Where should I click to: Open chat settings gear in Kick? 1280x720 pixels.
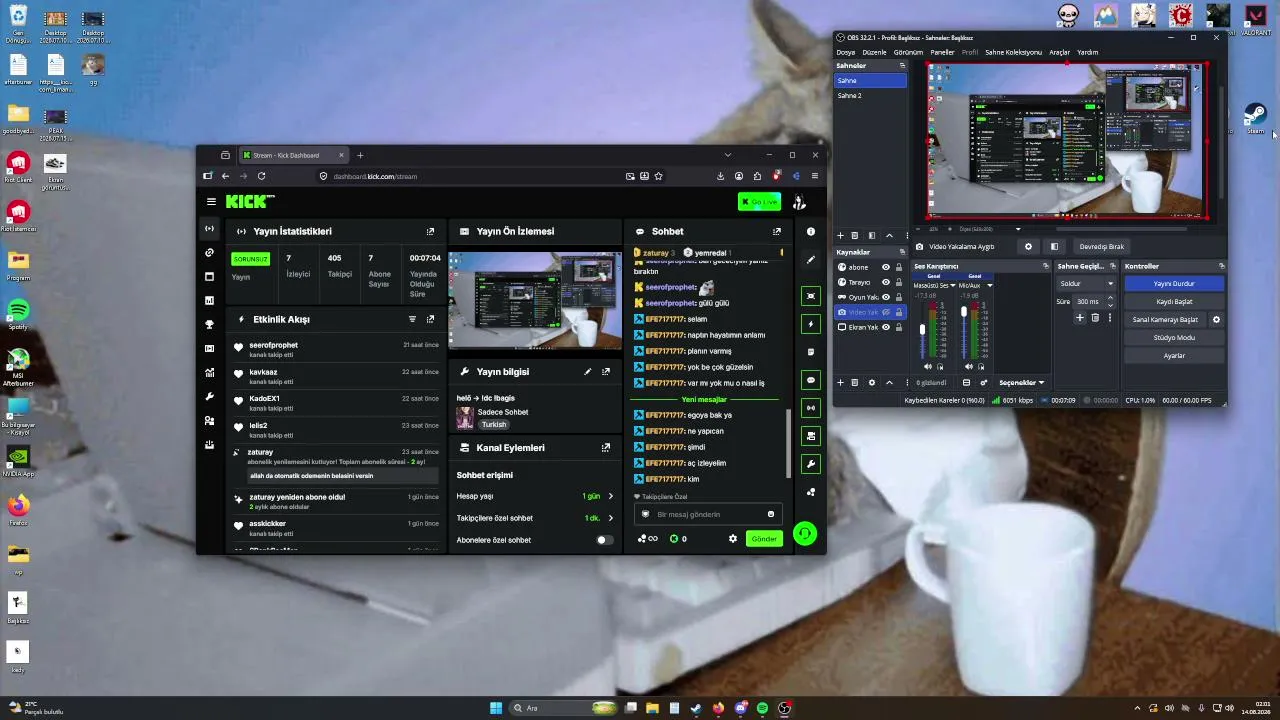coord(733,539)
